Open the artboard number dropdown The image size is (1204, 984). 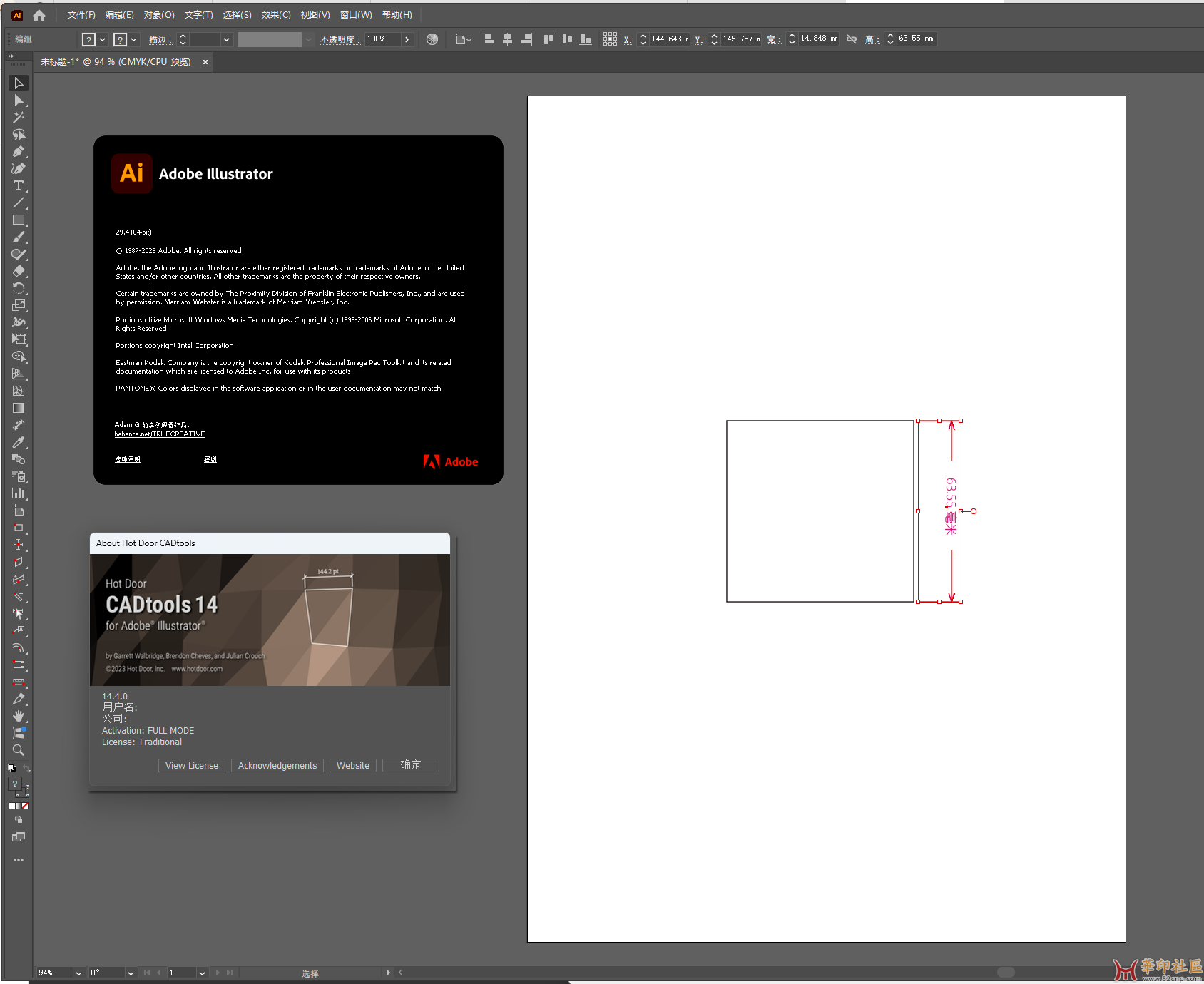[202, 973]
